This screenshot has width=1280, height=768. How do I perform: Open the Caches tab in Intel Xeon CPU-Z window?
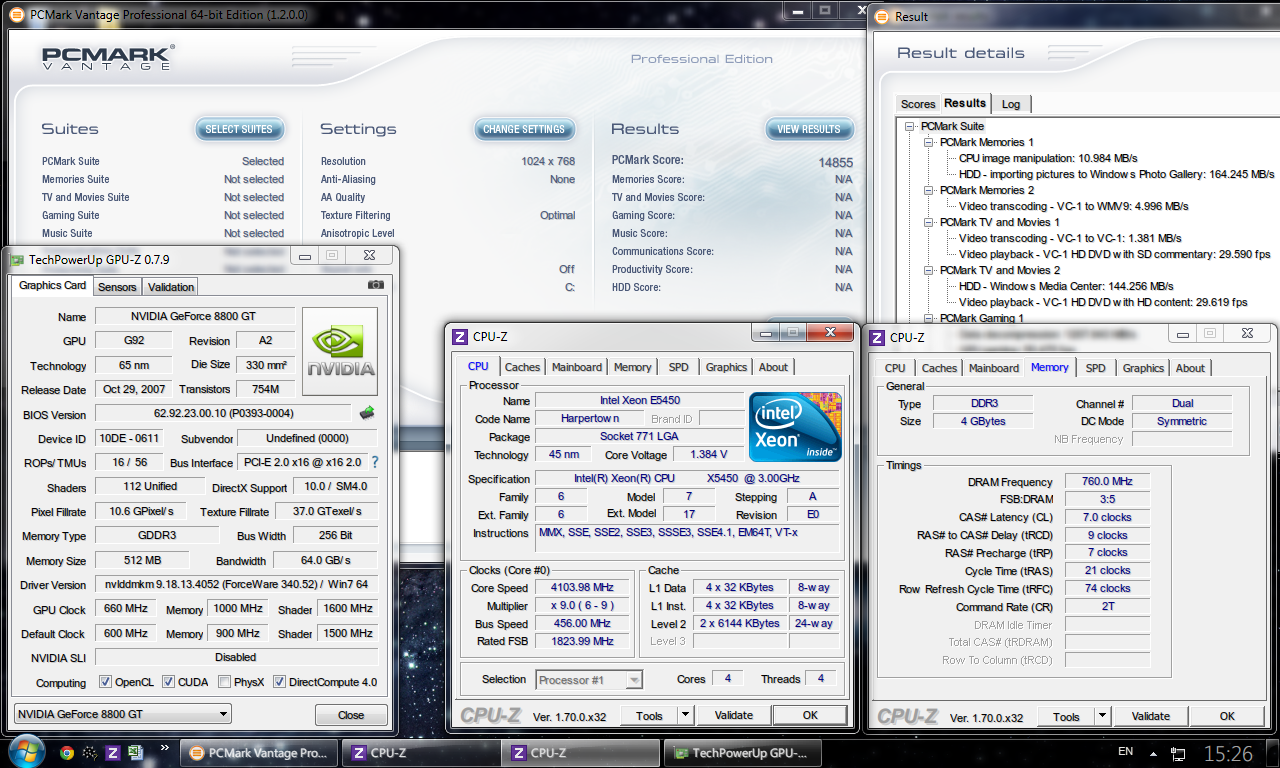click(522, 367)
